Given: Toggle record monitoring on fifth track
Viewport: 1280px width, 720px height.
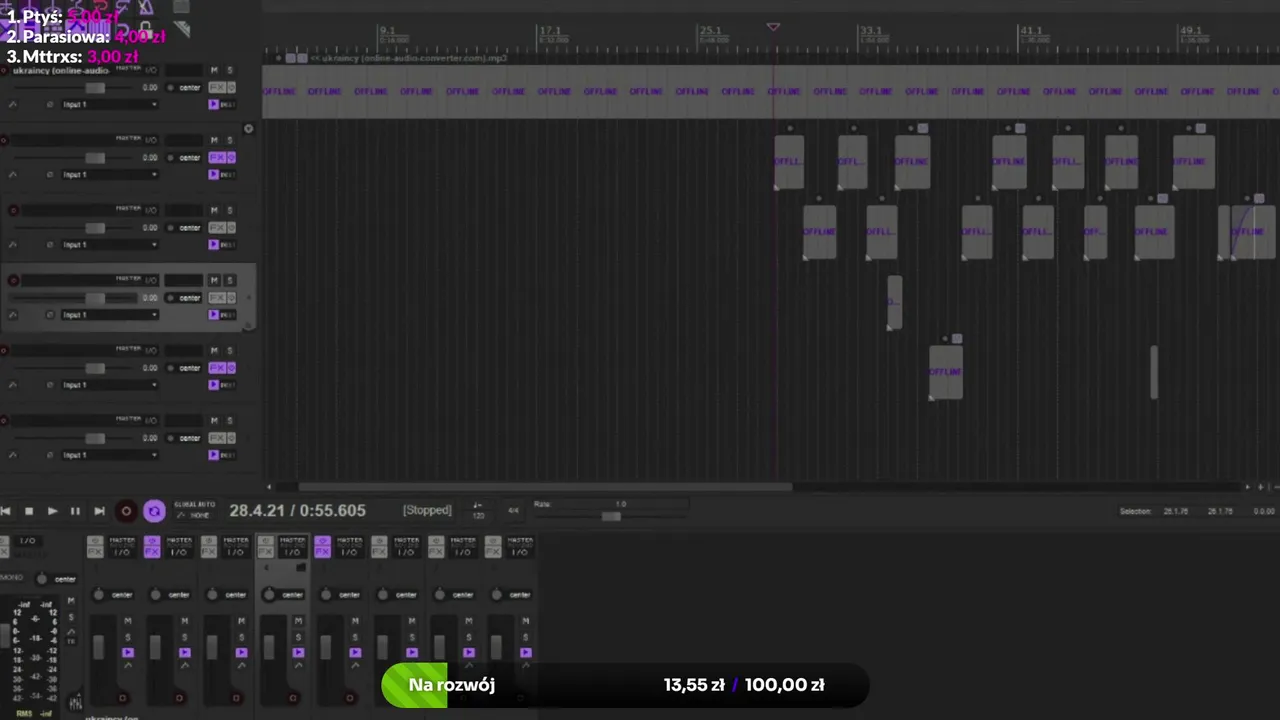Looking at the screenshot, I should coord(213,384).
